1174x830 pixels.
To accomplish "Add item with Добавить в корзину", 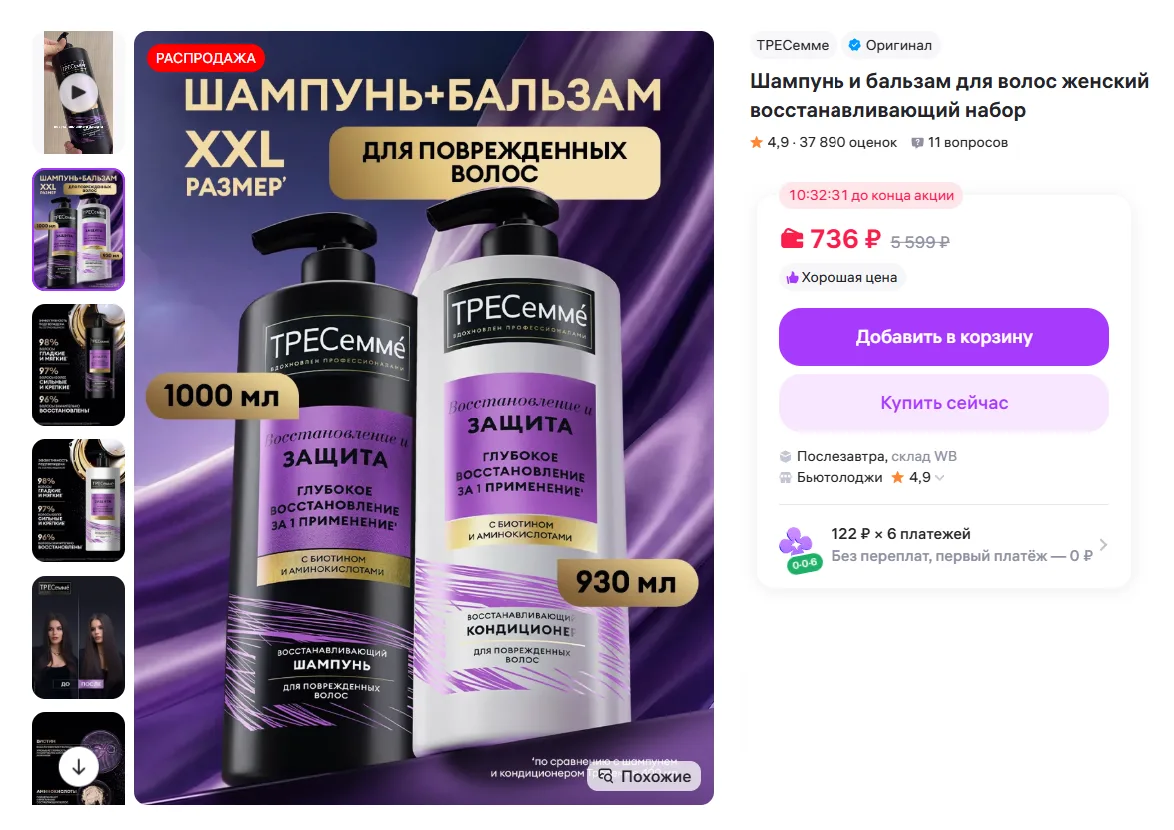I will tap(943, 338).
